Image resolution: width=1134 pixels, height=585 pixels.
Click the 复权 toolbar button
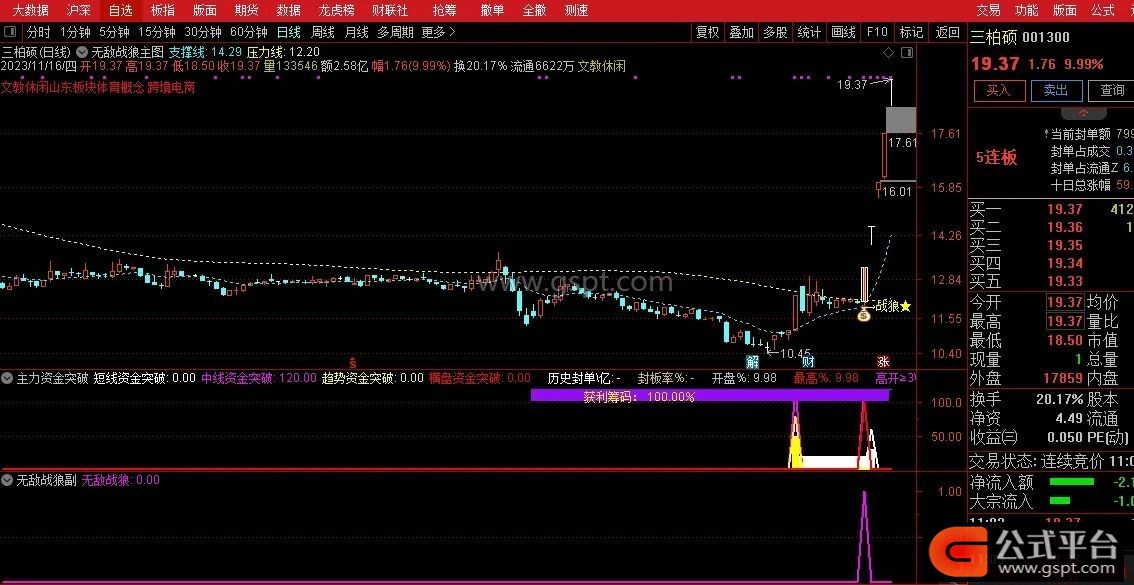pyautogui.click(x=707, y=32)
